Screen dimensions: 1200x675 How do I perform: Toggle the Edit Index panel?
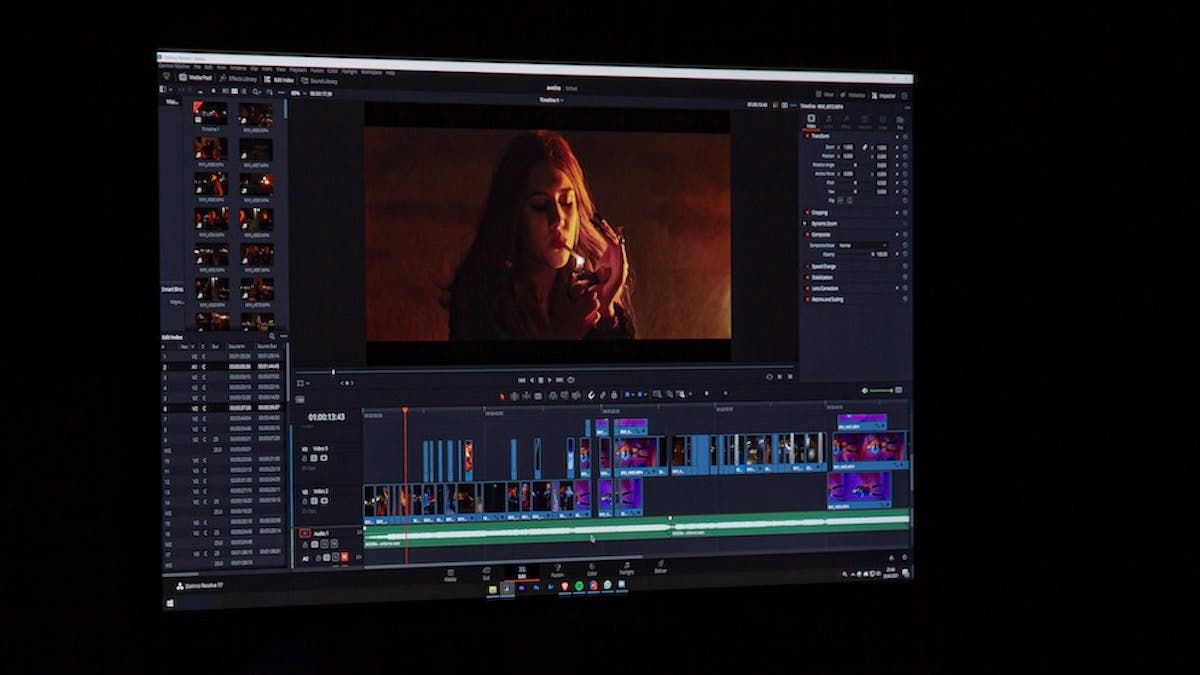tap(278, 79)
